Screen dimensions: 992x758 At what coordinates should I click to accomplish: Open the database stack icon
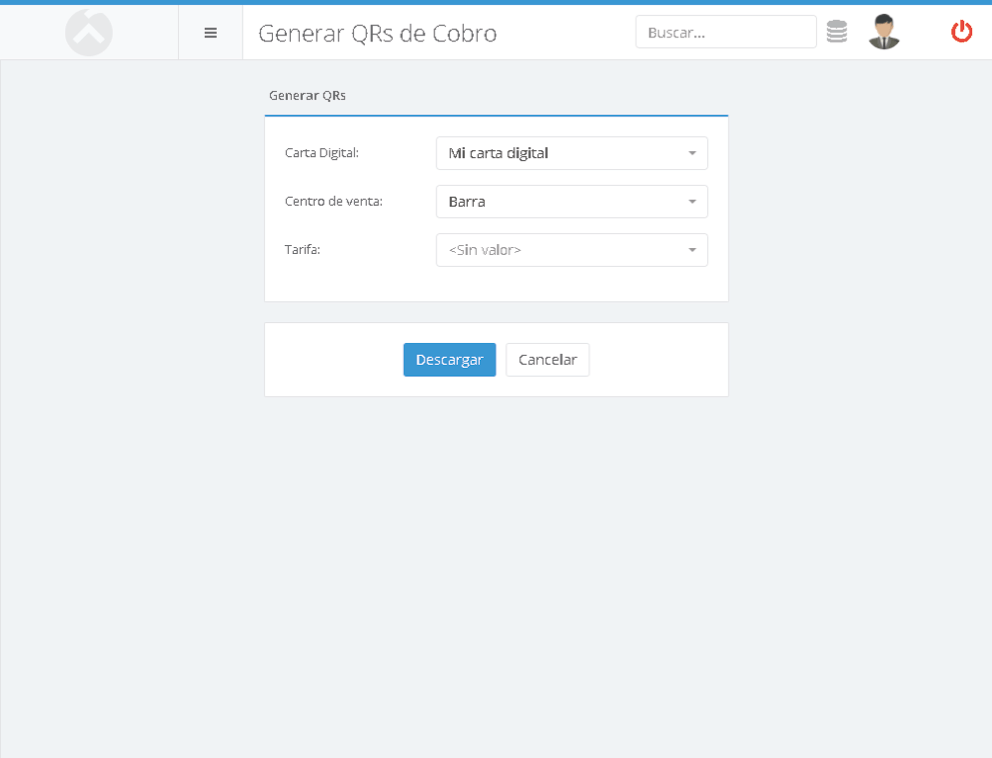pos(836,32)
